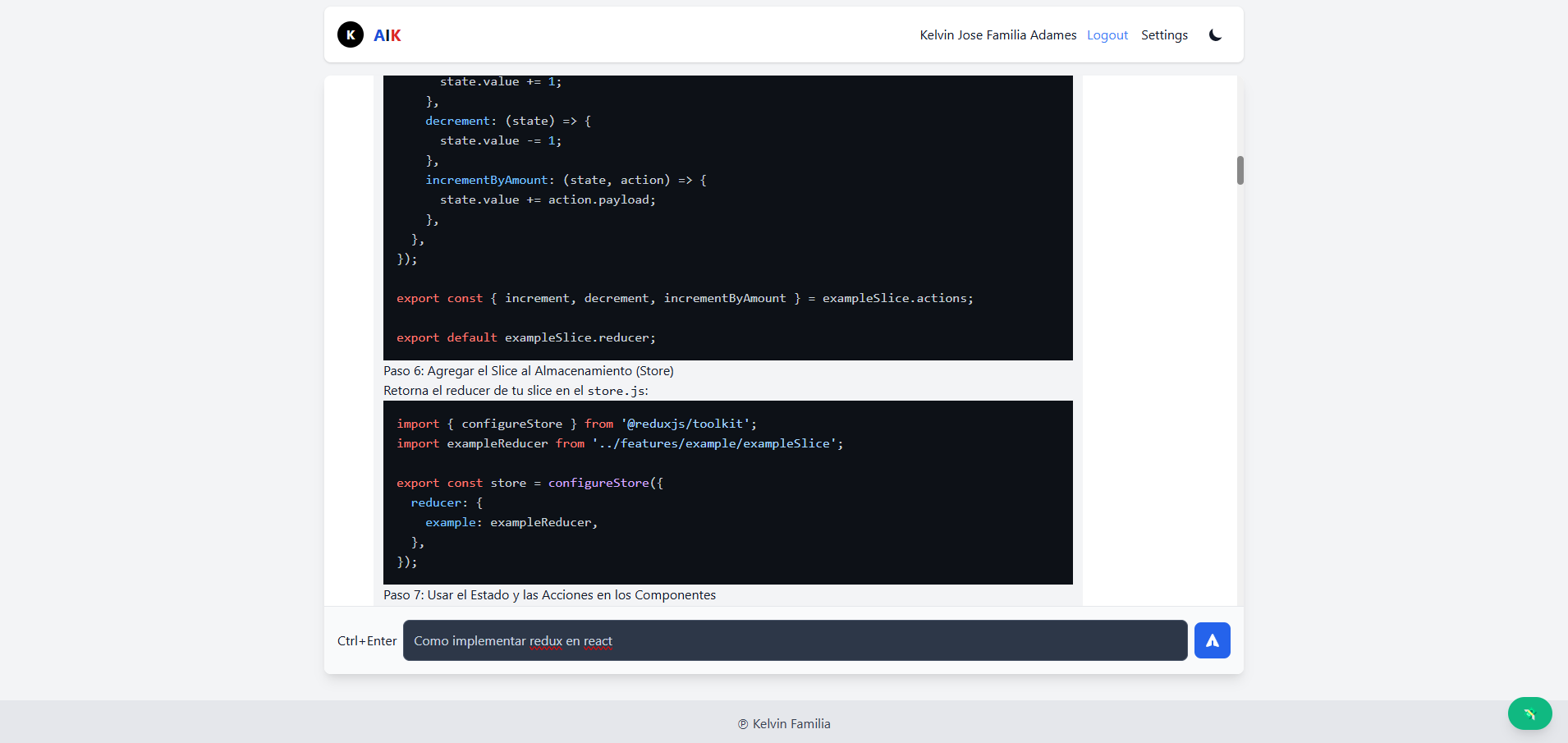Viewport: 1568px width, 743px height.
Task: Click the 'example: exampleReducer,' code line
Action: click(x=511, y=522)
